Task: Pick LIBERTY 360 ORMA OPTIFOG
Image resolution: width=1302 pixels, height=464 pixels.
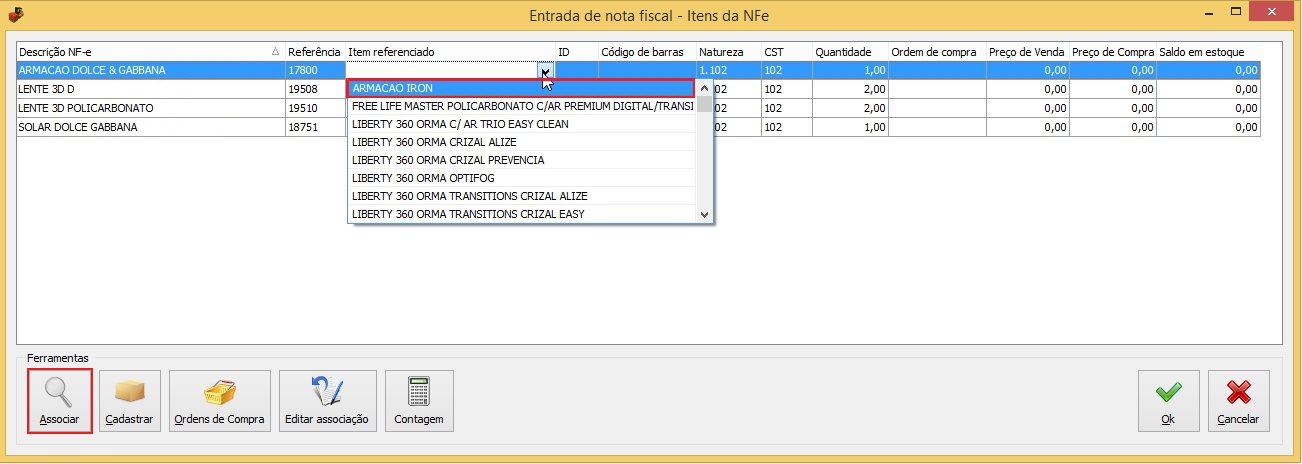Action: click(521, 178)
